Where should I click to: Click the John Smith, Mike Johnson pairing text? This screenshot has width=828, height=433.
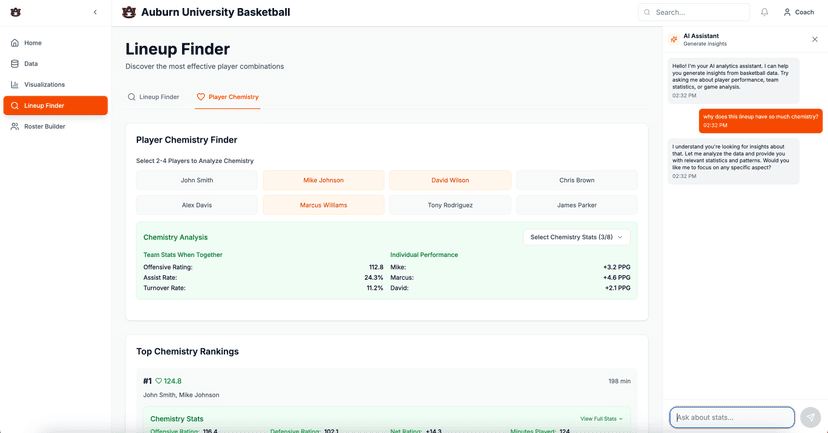pyautogui.click(x=181, y=395)
